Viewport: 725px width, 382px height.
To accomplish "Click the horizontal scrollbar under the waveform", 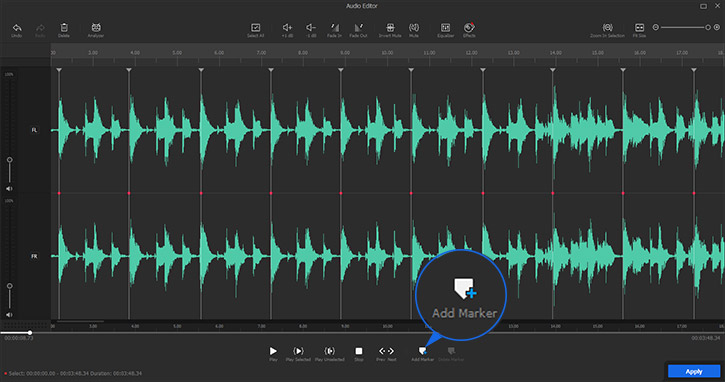I will click(80, 321).
